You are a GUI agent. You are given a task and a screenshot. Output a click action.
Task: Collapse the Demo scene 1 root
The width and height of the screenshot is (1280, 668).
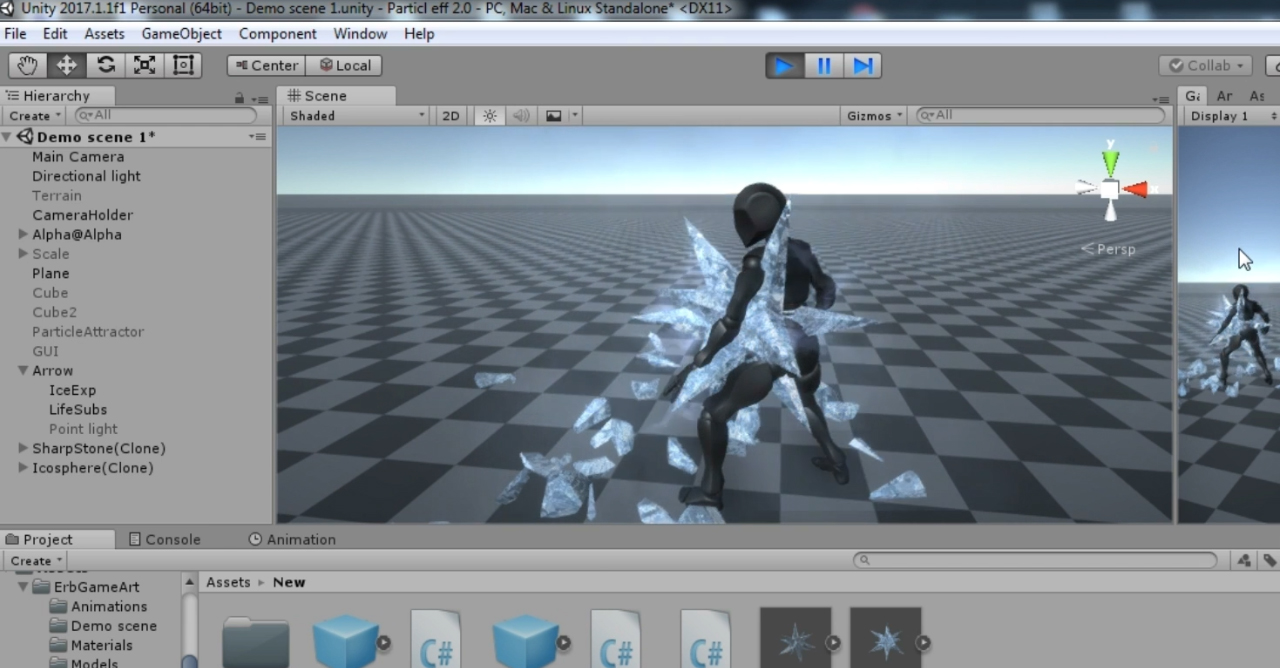point(8,137)
